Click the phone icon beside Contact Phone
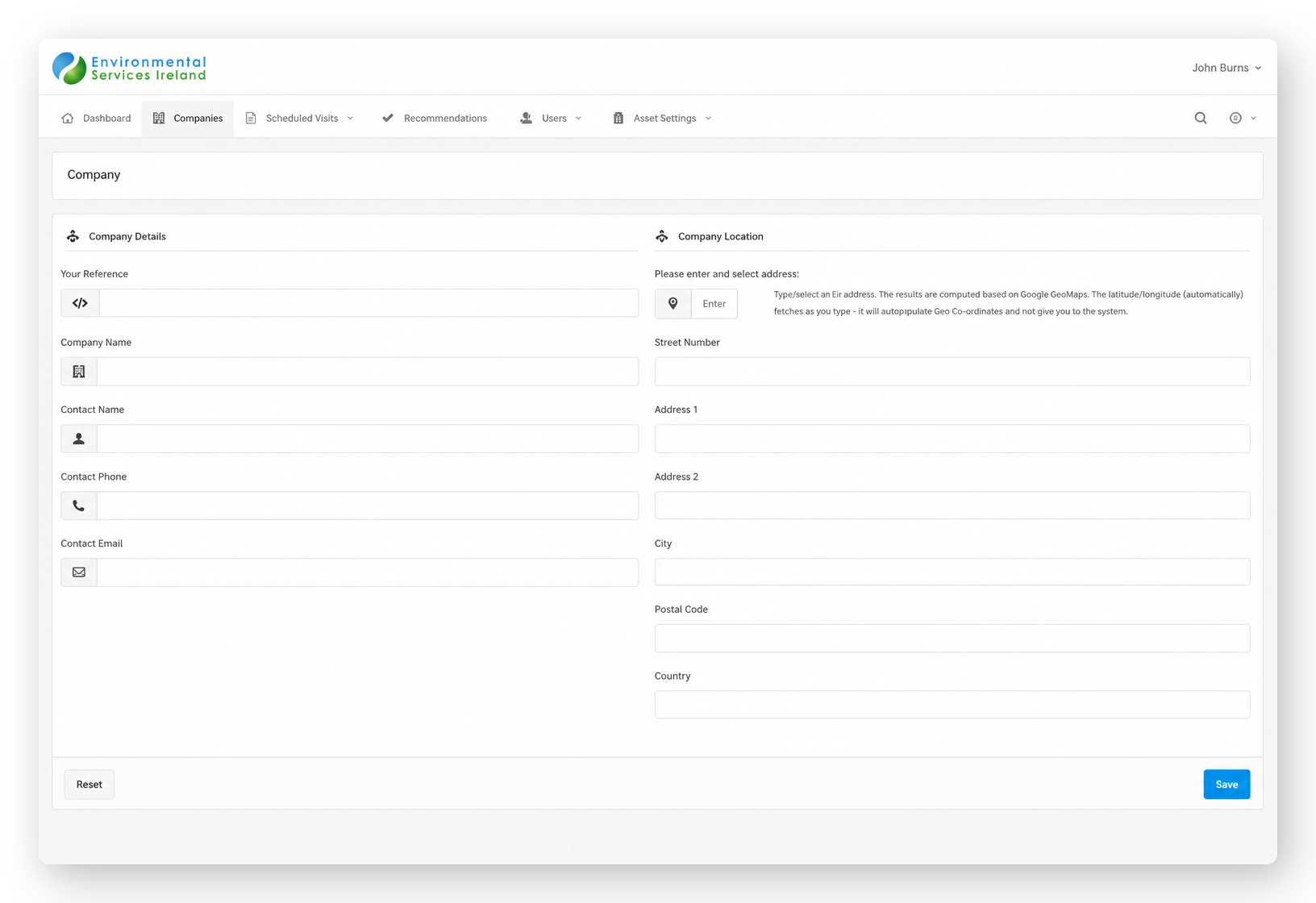This screenshot has width=1316, height=903. (79, 506)
